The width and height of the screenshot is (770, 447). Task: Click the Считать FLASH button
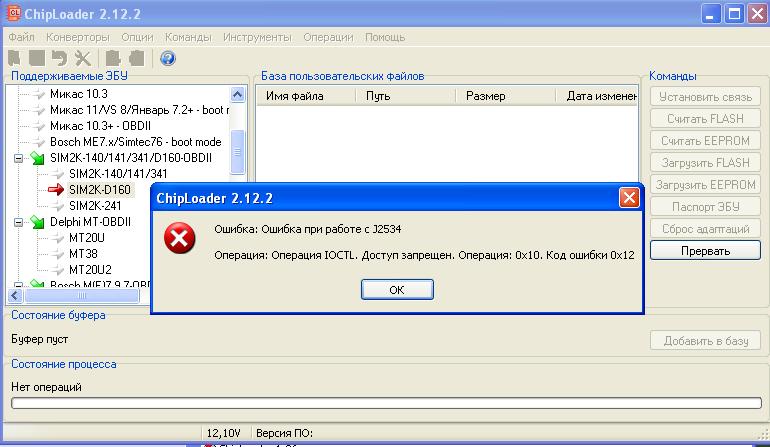705,118
